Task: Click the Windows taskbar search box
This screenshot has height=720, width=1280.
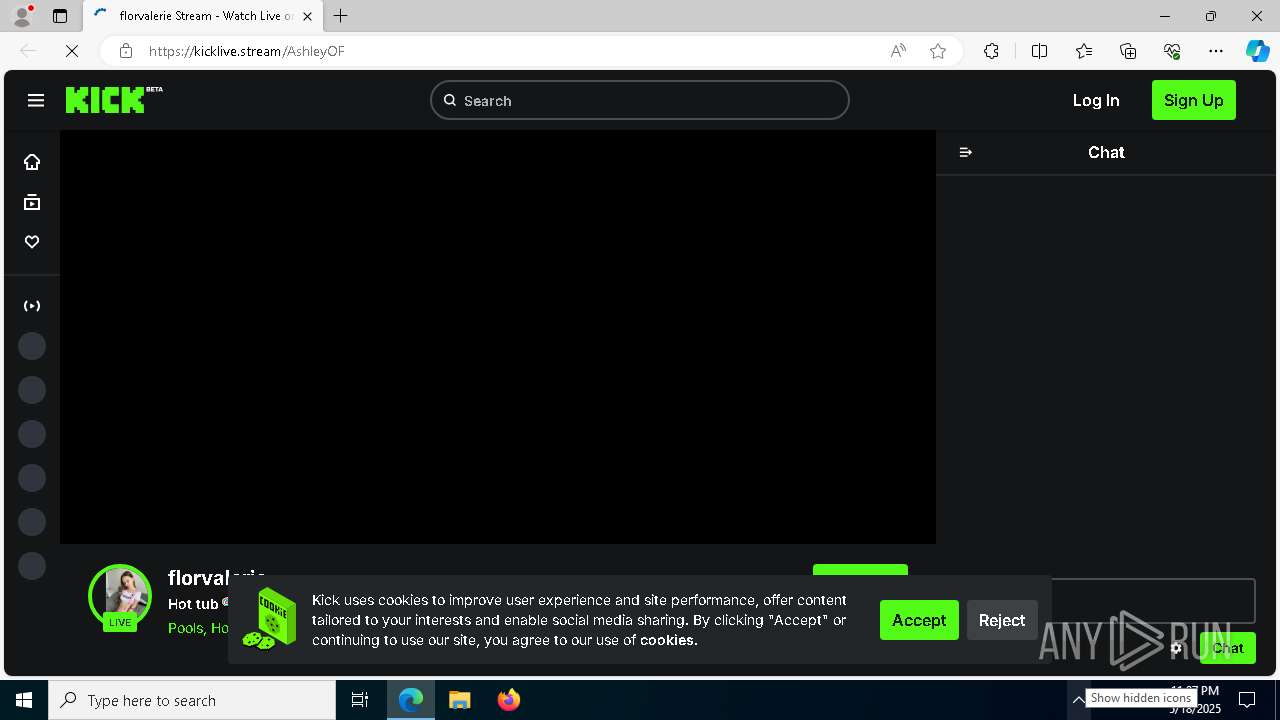Action: click(x=192, y=700)
